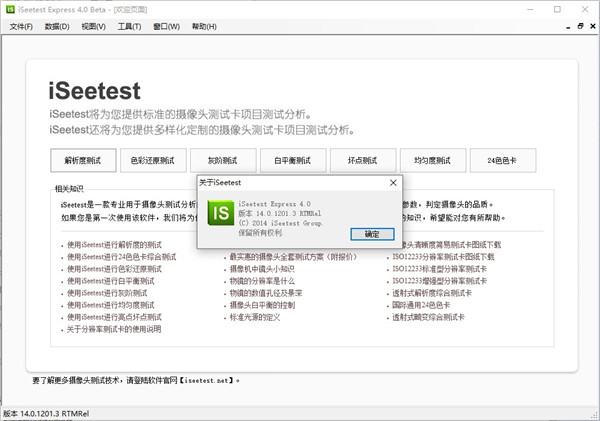Image resolution: width=600 pixels, height=421 pixels.
Task: Choose the 坏点测试 button
Action: [x=363, y=160]
